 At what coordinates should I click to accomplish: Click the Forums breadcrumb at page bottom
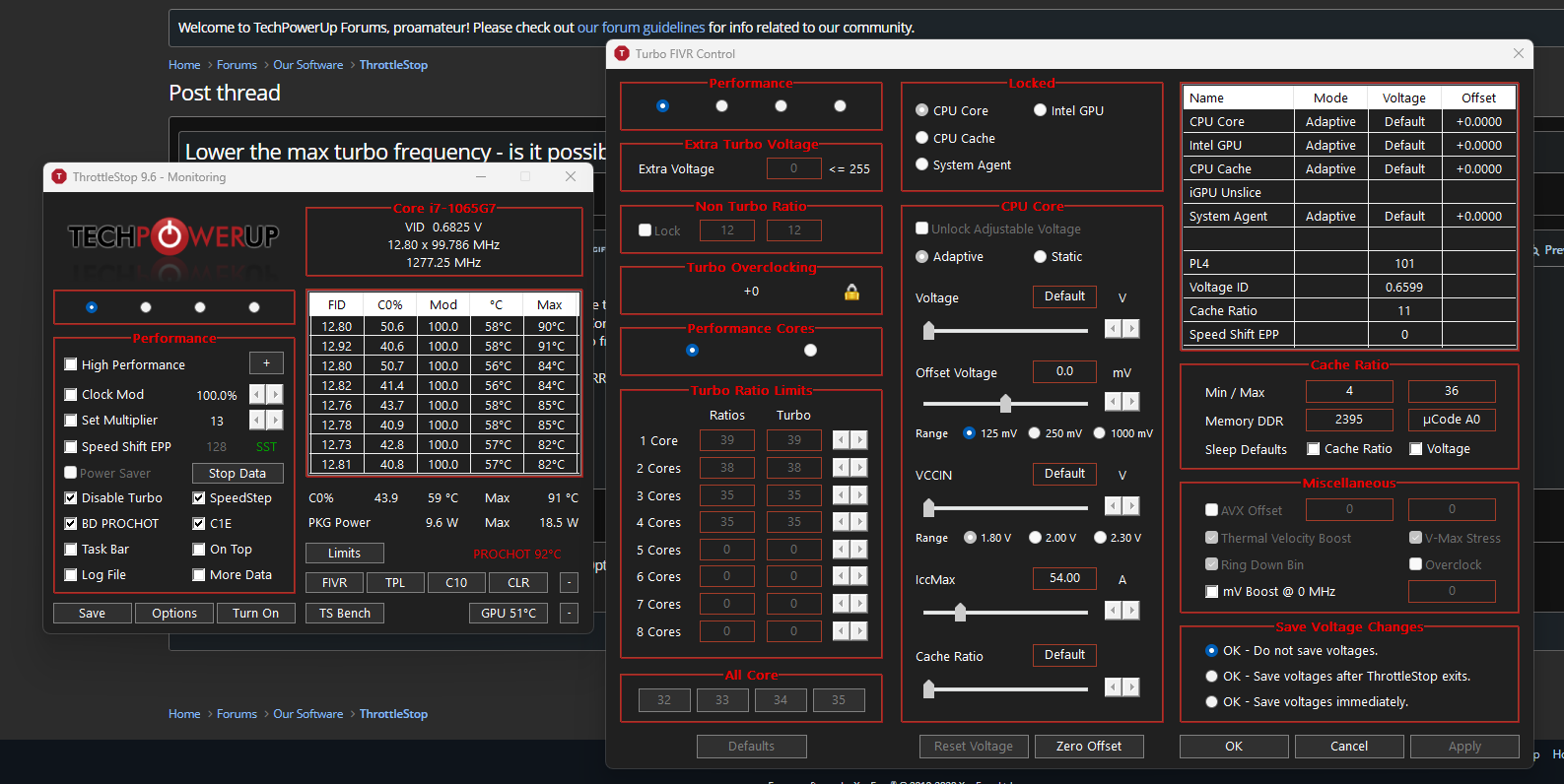pyautogui.click(x=237, y=714)
